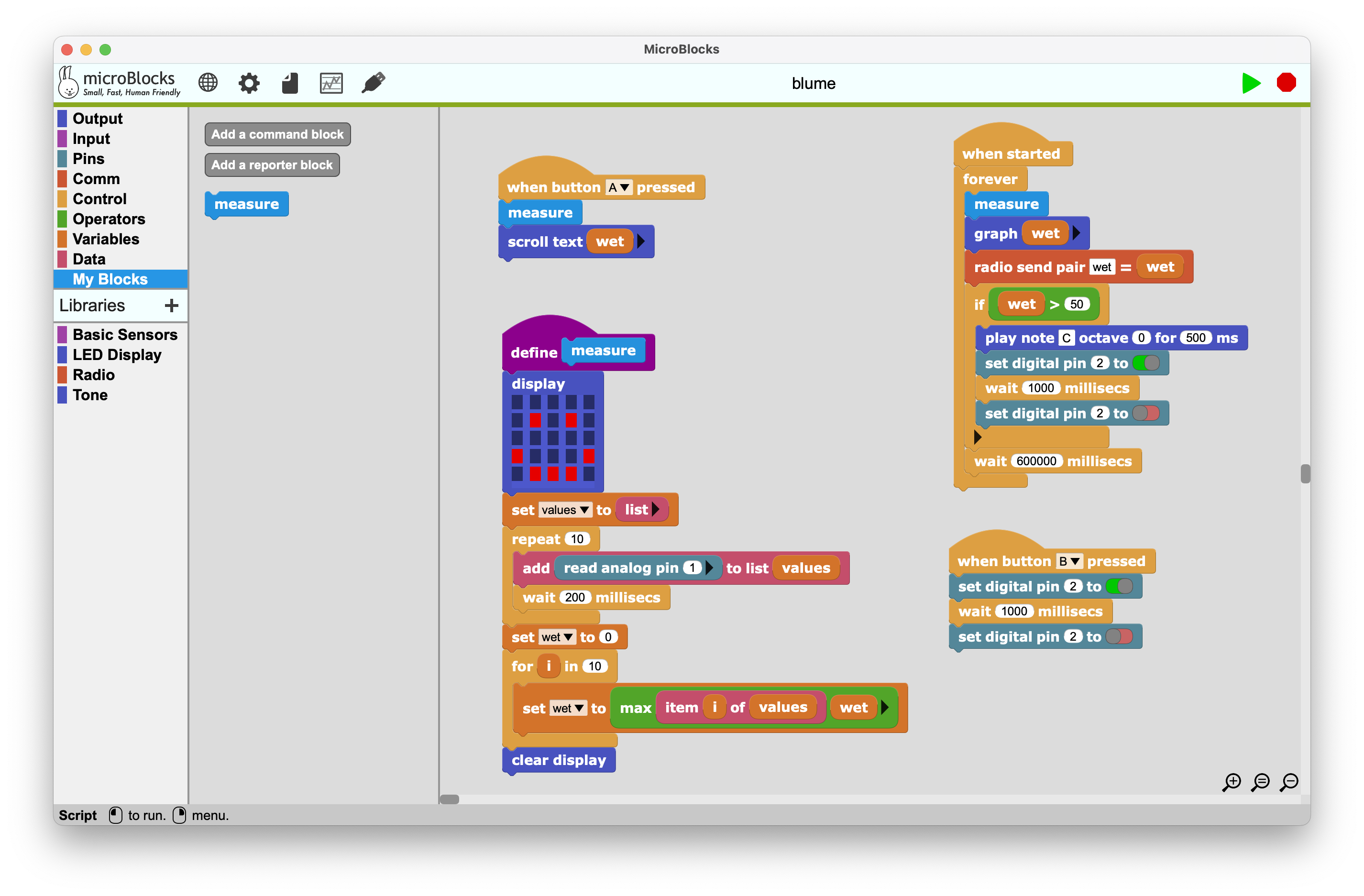Open the gear settings menu
1364x896 pixels.
[x=249, y=83]
